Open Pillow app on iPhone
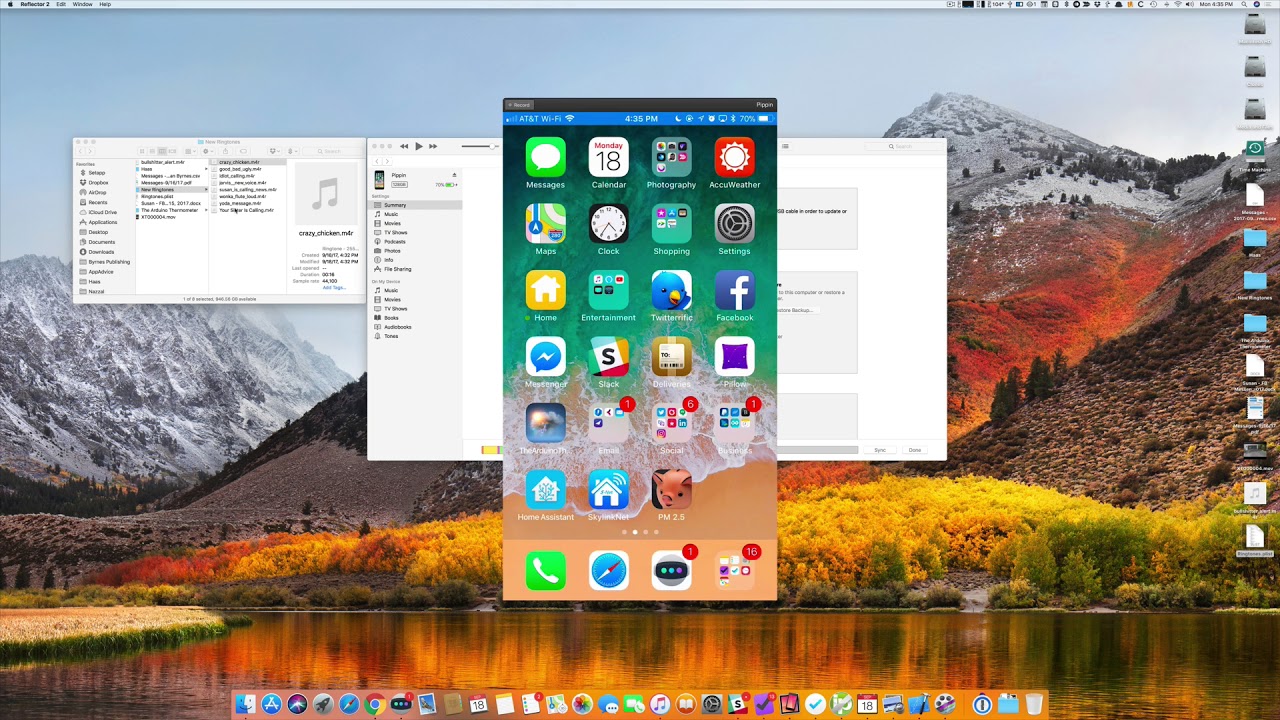1280x720 pixels. click(x=734, y=357)
